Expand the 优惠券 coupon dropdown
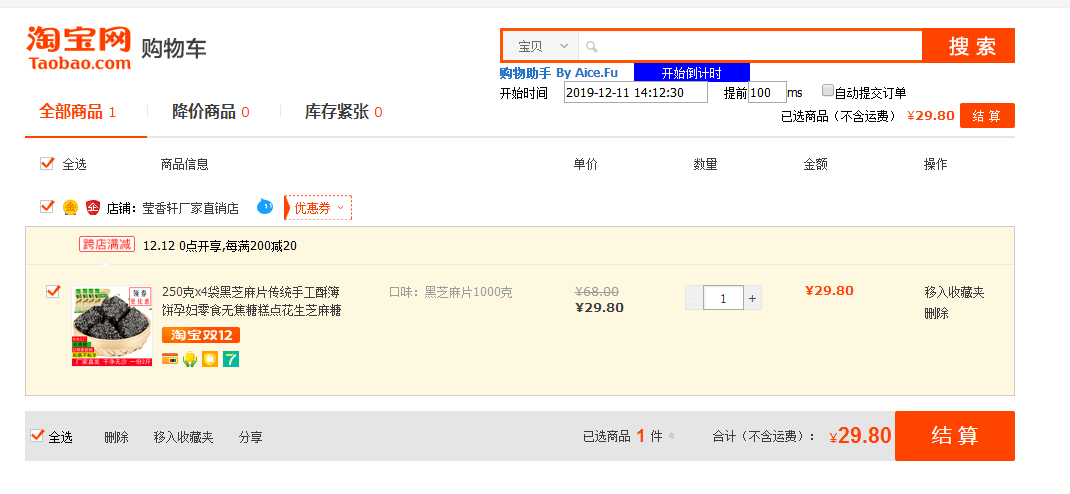1070x494 pixels. [x=318, y=207]
